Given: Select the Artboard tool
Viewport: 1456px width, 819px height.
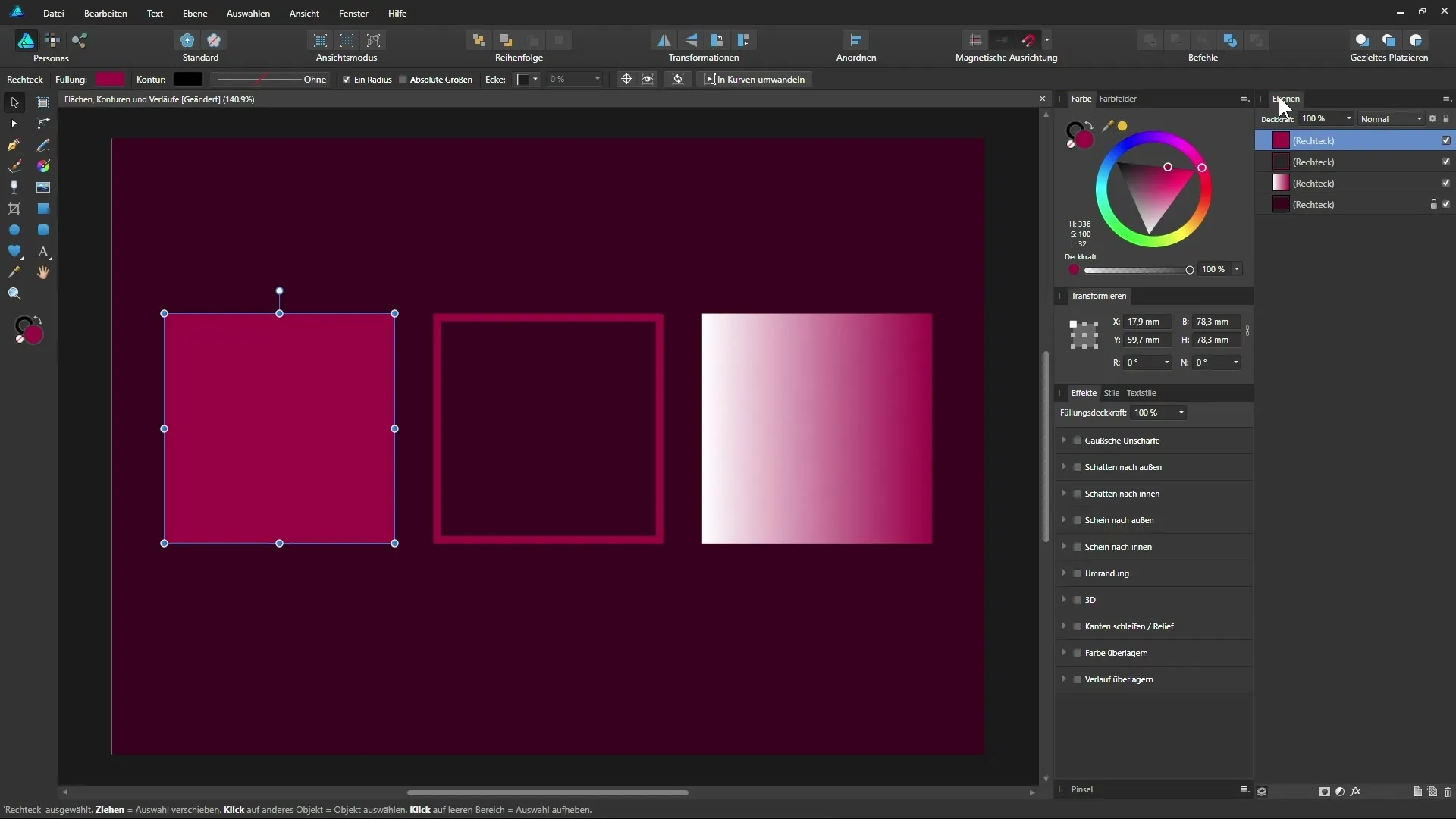Looking at the screenshot, I should click(x=43, y=102).
